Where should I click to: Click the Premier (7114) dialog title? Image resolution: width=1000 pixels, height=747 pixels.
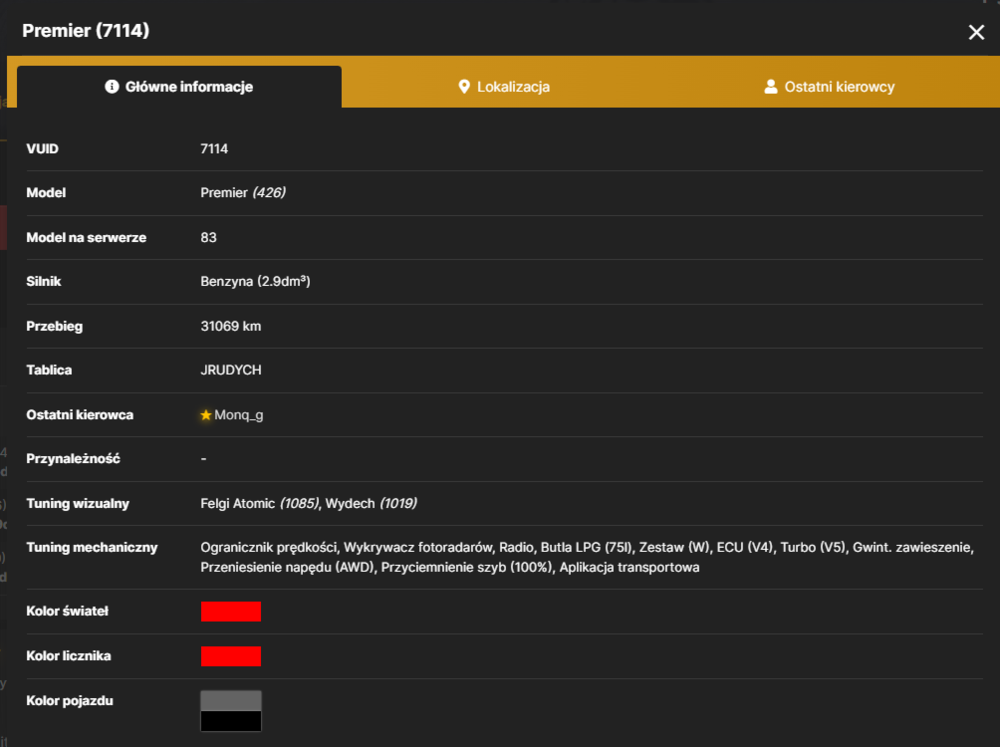(x=85, y=31)
